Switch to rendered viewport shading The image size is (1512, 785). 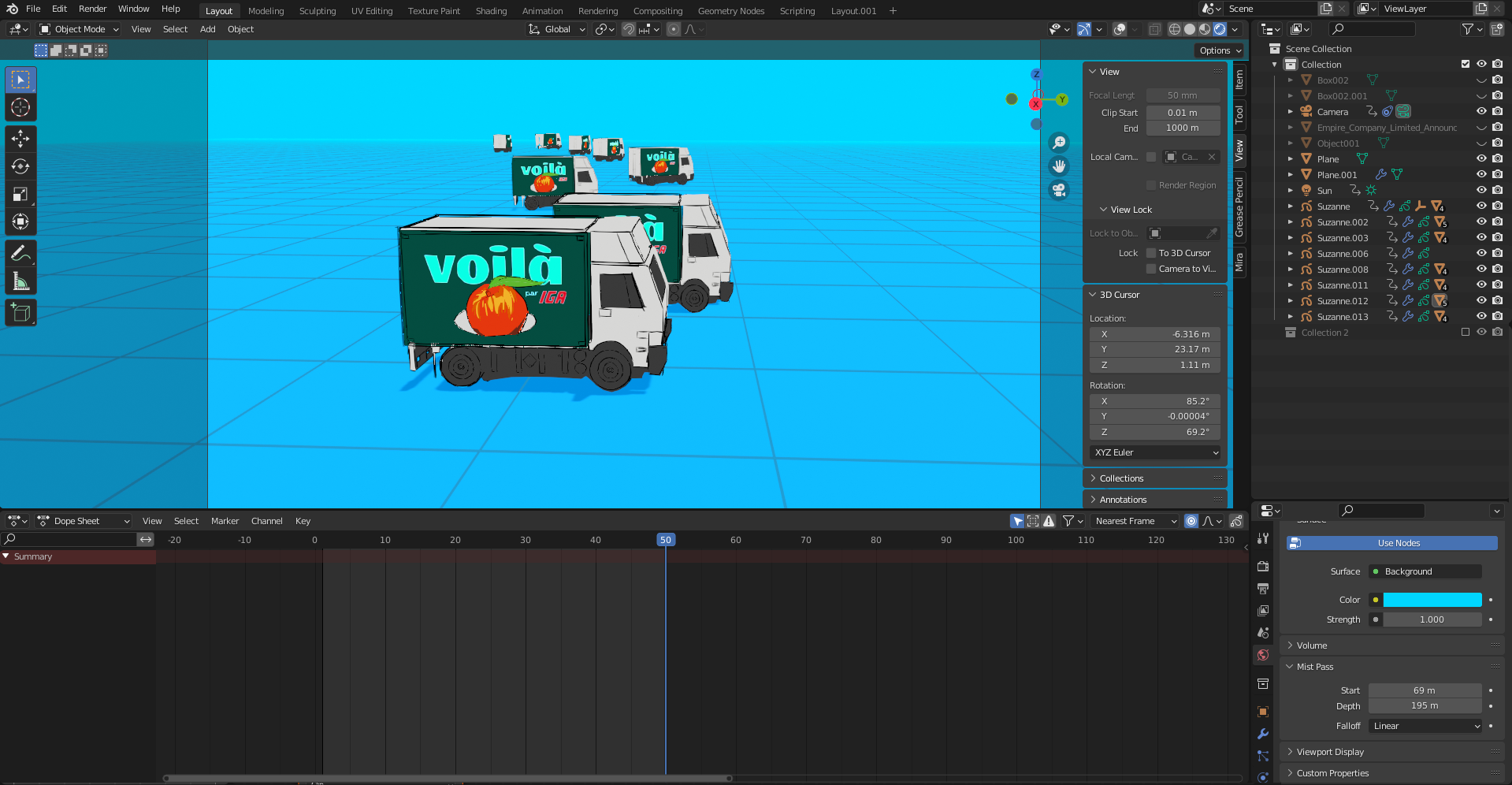pos(1220,29)
